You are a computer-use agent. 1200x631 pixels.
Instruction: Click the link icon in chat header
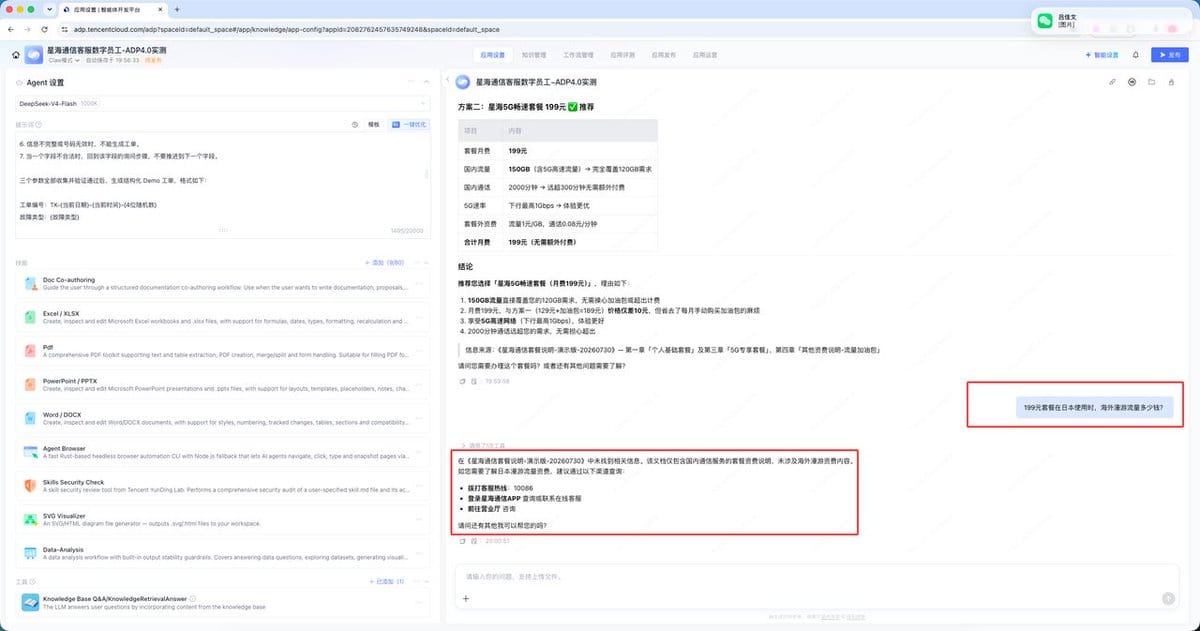1112,82
